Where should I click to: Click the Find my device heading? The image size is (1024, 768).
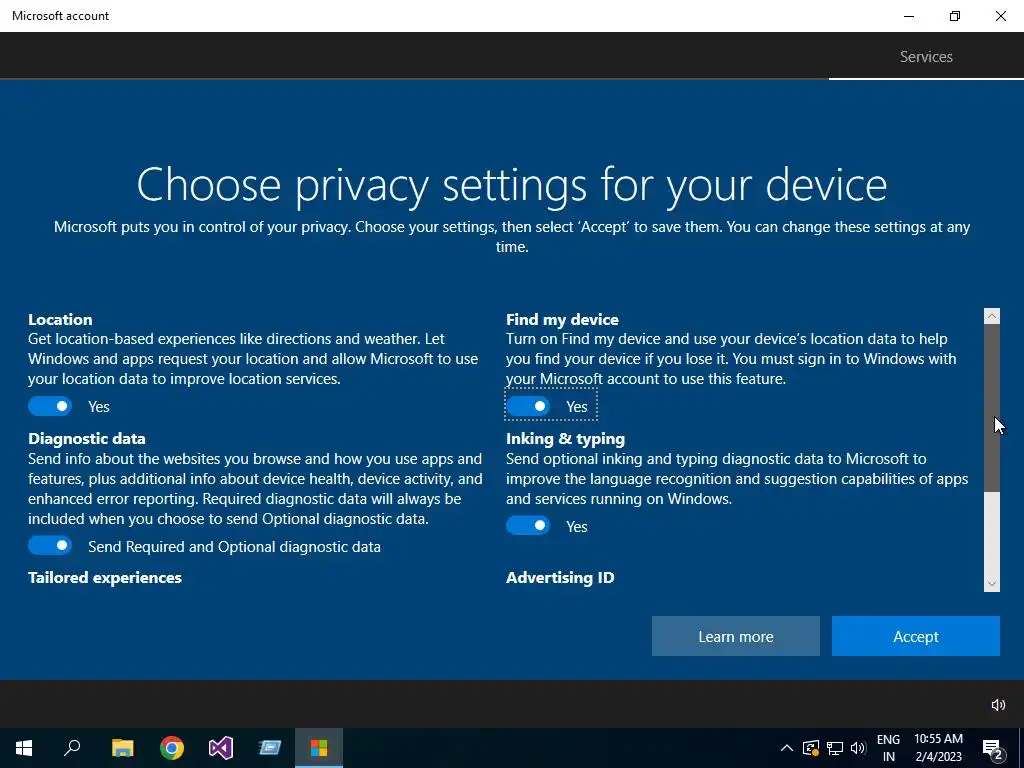[x=562, y=319]
